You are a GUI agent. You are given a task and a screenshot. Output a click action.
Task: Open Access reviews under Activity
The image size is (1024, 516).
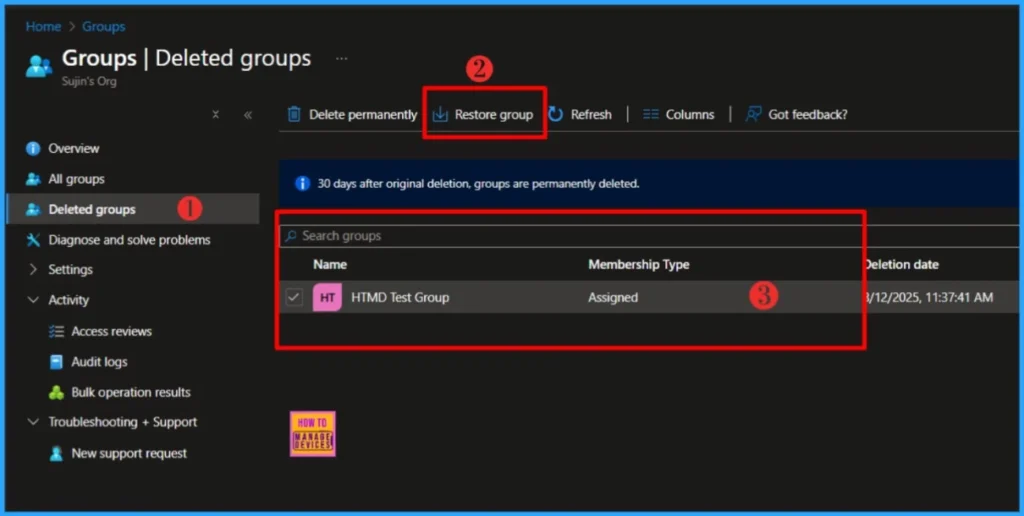(x=112, y=332)
